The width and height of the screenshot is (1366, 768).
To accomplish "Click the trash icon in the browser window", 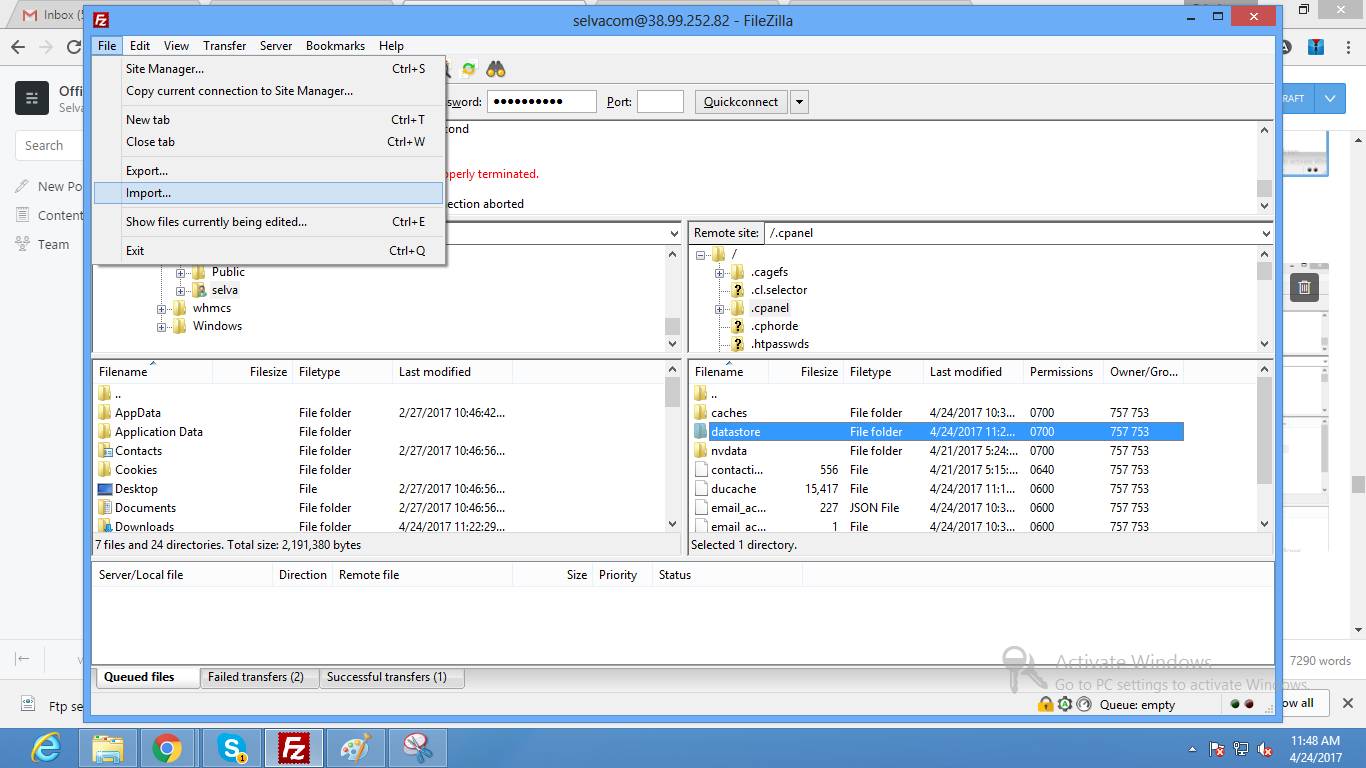I will [x=1304, y=288].
